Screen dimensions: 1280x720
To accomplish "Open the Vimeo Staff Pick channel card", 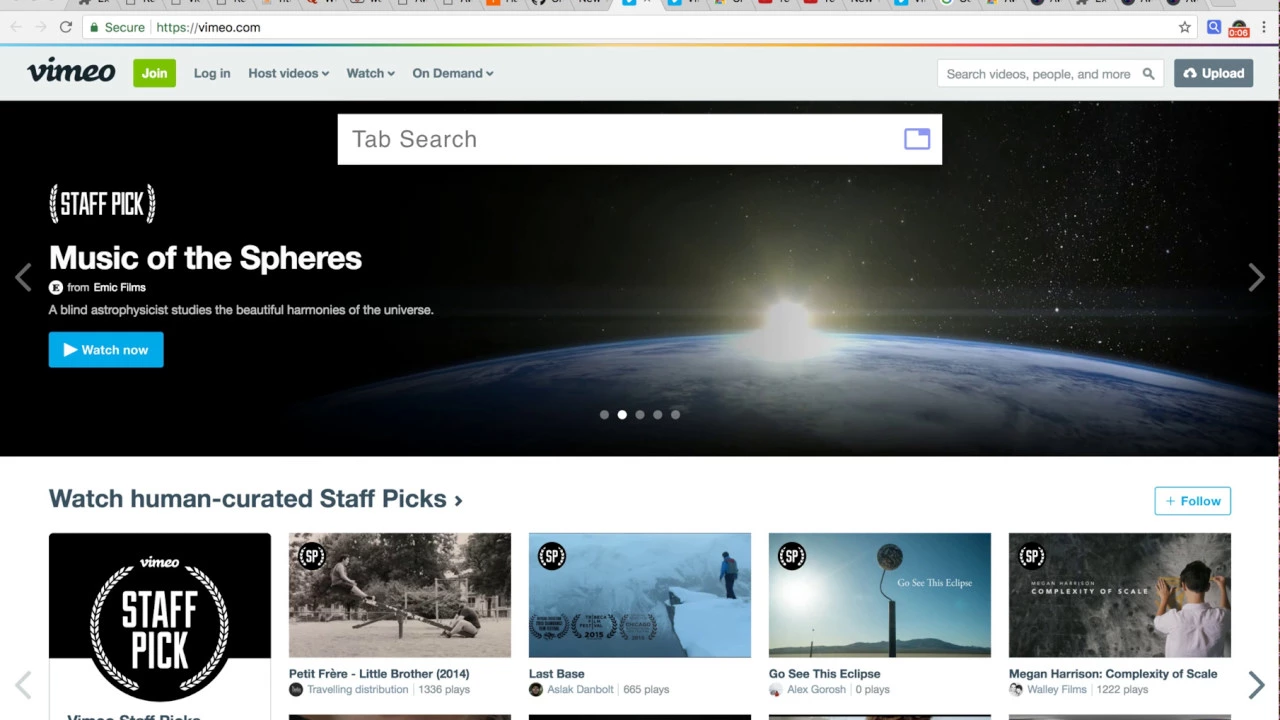I will [160, 625].
